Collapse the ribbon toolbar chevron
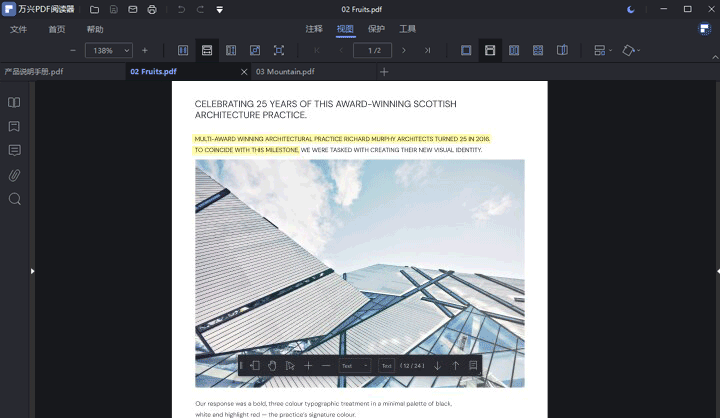The image size is (720, 418). [x=715, y=57]
